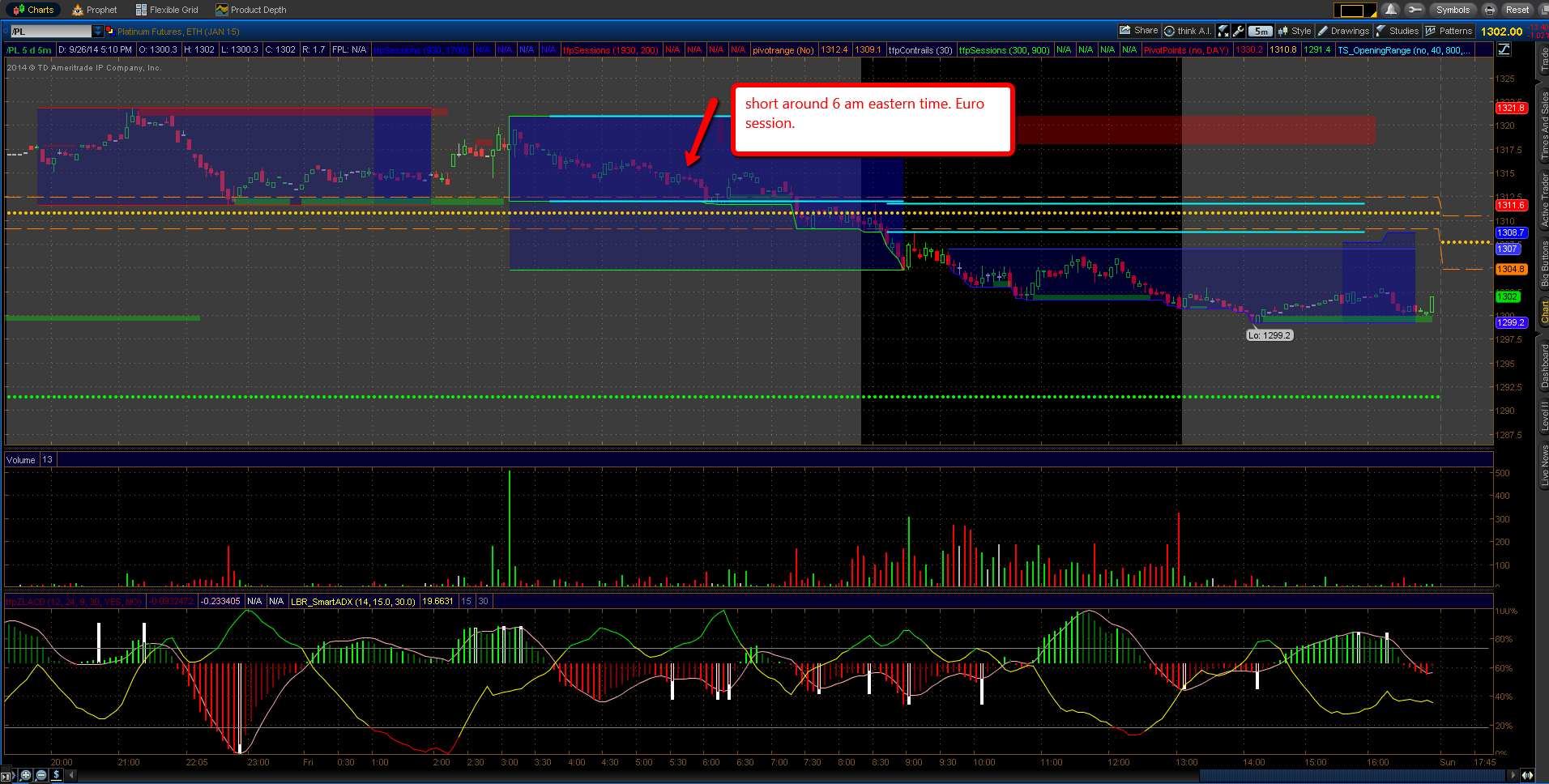Viewport: 1549px width, 784px height.
Task: Click Share chart button
Action: [x=1138, y=31]
